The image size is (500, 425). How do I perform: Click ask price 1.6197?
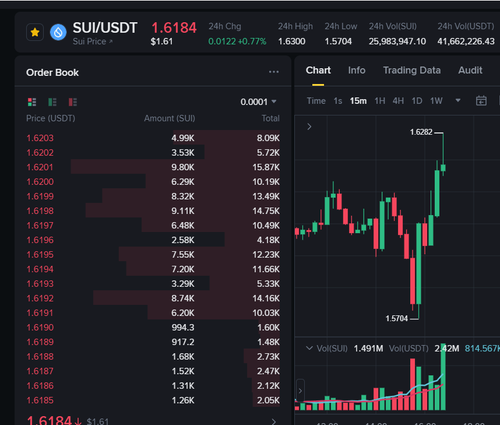40,225
